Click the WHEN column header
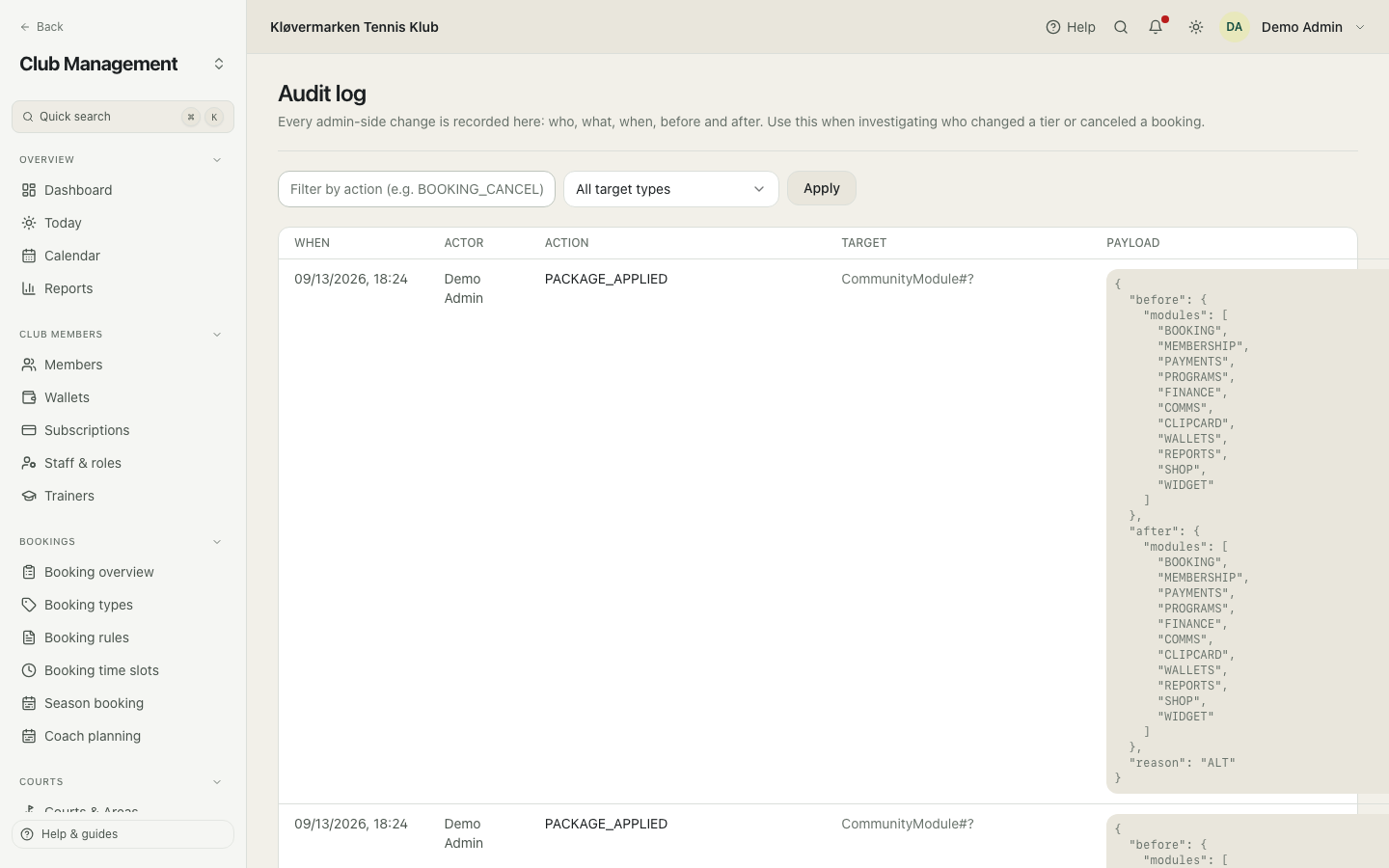This screenshot has height=868, width=1389. pyautogui.click(x=312, y=243)
